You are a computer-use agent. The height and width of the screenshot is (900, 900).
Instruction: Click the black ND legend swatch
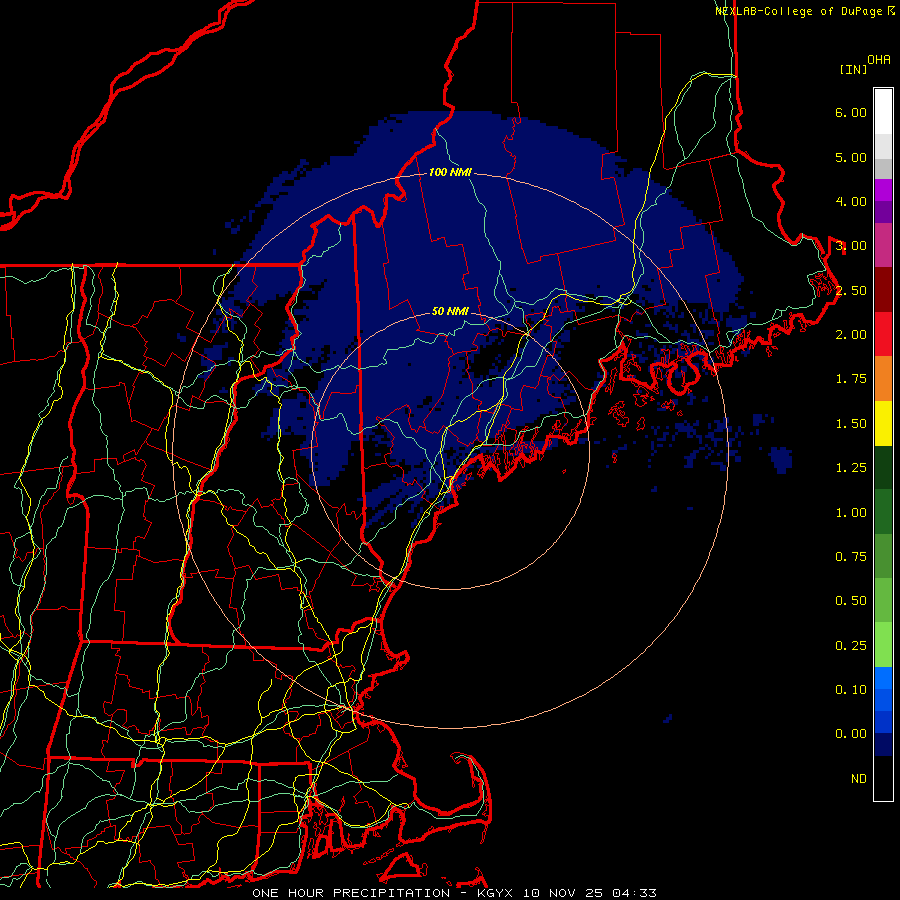(x=883, y=778)
